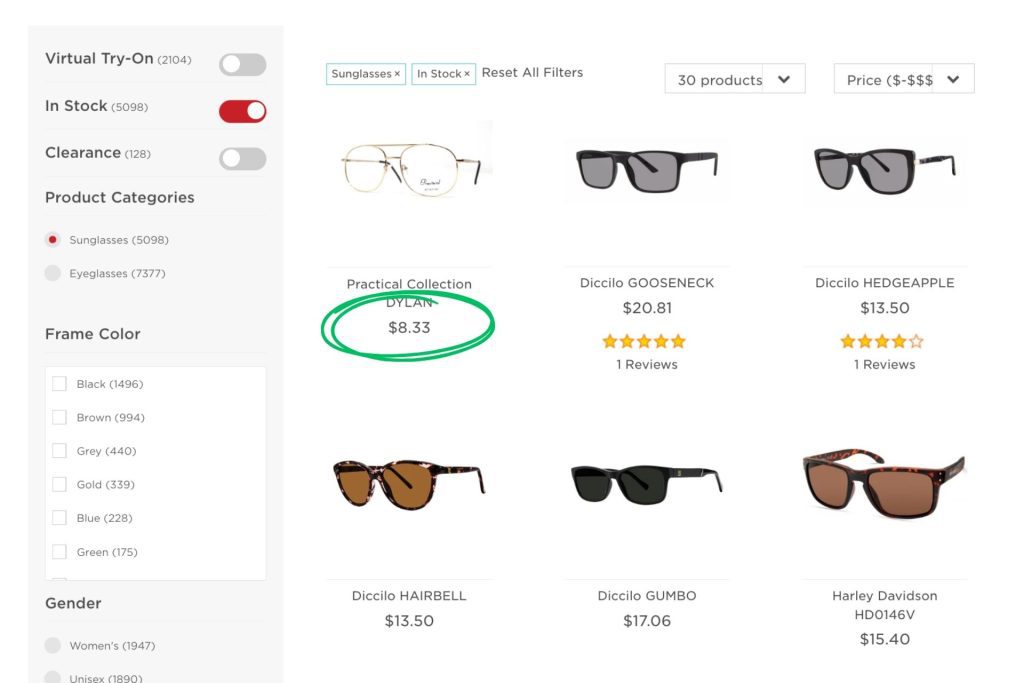Click Reset All Filters
1024x683 pixels.
pyautogui.click(x=532, y=72)
